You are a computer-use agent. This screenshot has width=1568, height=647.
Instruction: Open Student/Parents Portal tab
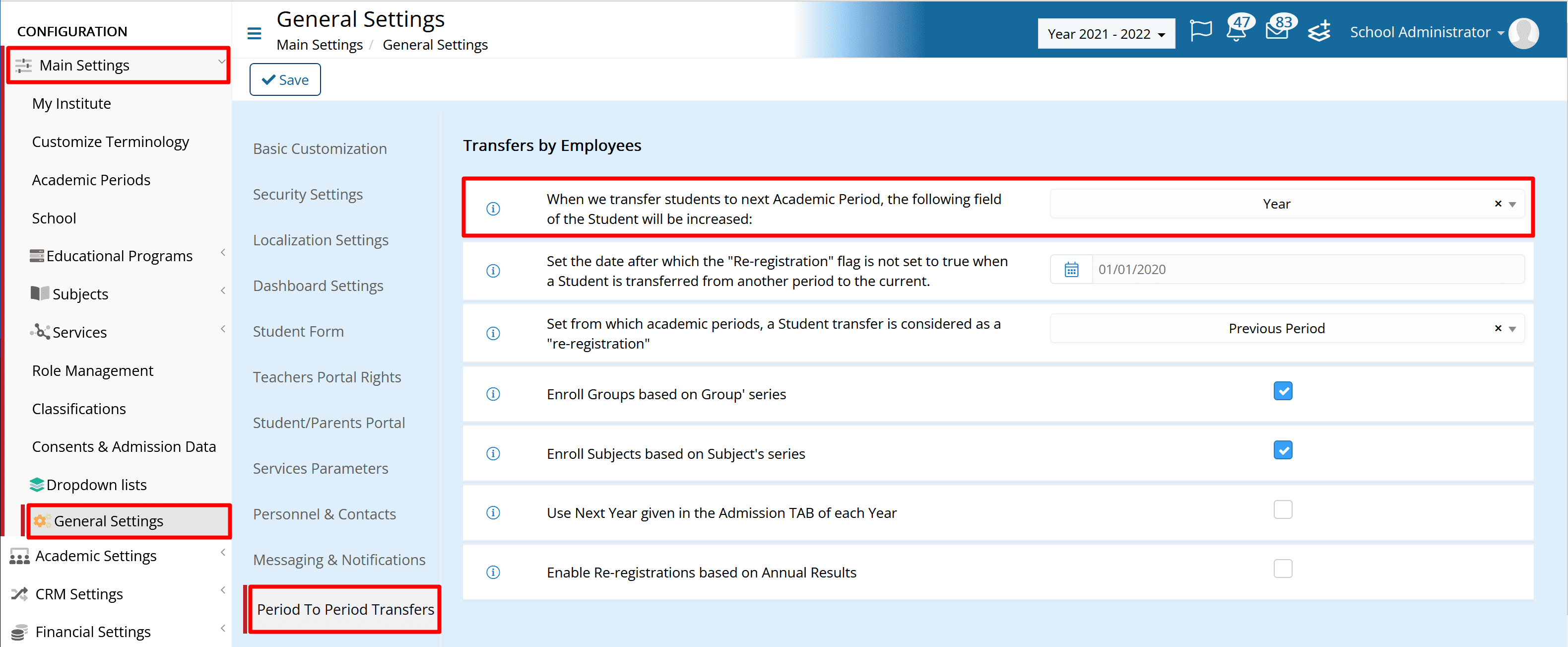click(x=328, y=423)
